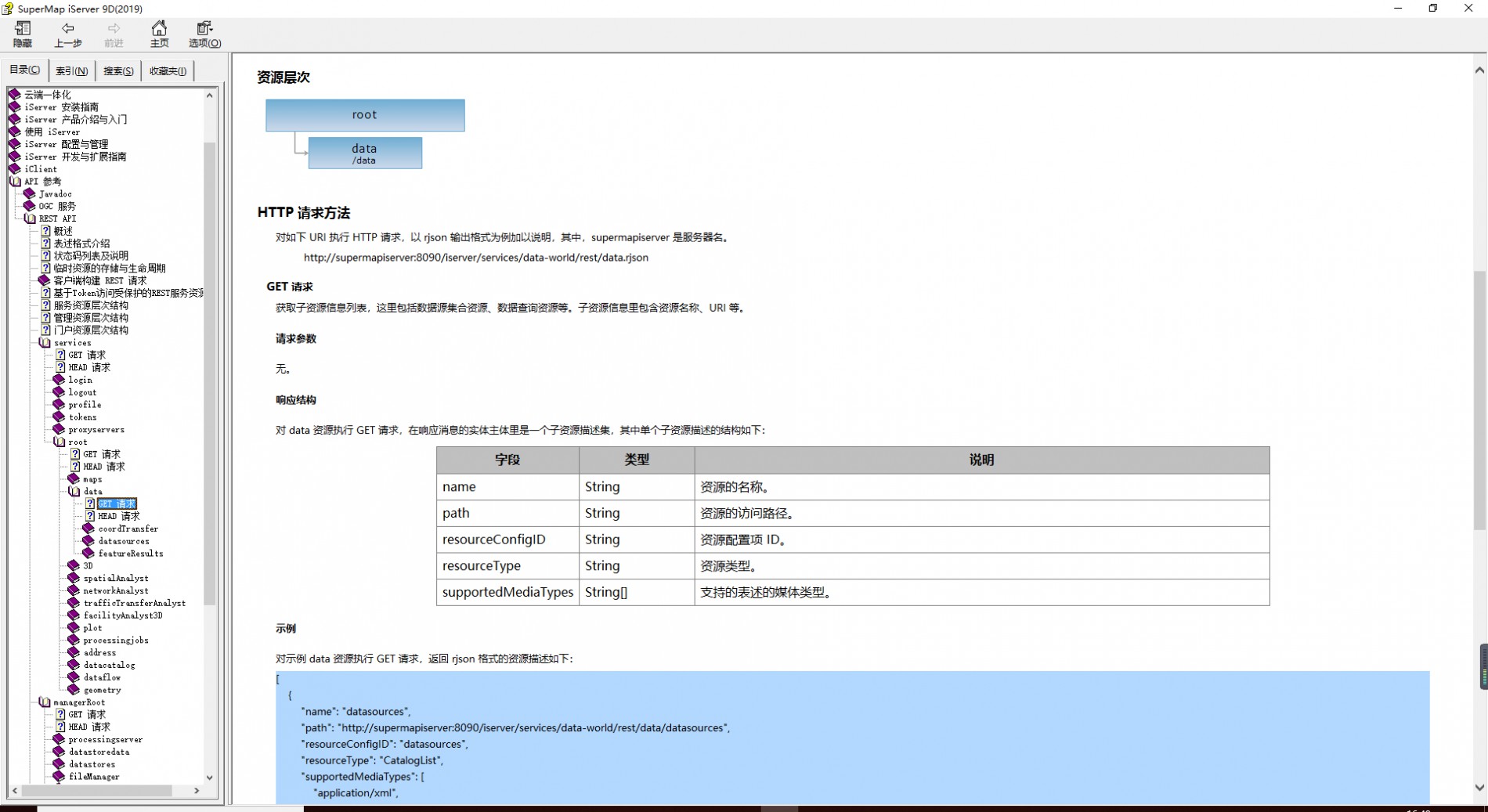
Task: Select the managerRoot tree node
Action: 79,702
